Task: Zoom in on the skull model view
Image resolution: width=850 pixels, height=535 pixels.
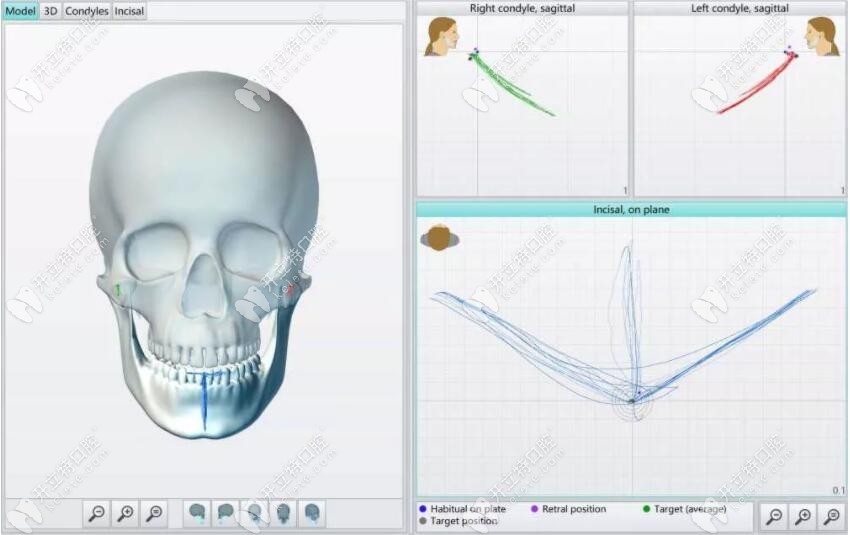Action: coord(126,514)
